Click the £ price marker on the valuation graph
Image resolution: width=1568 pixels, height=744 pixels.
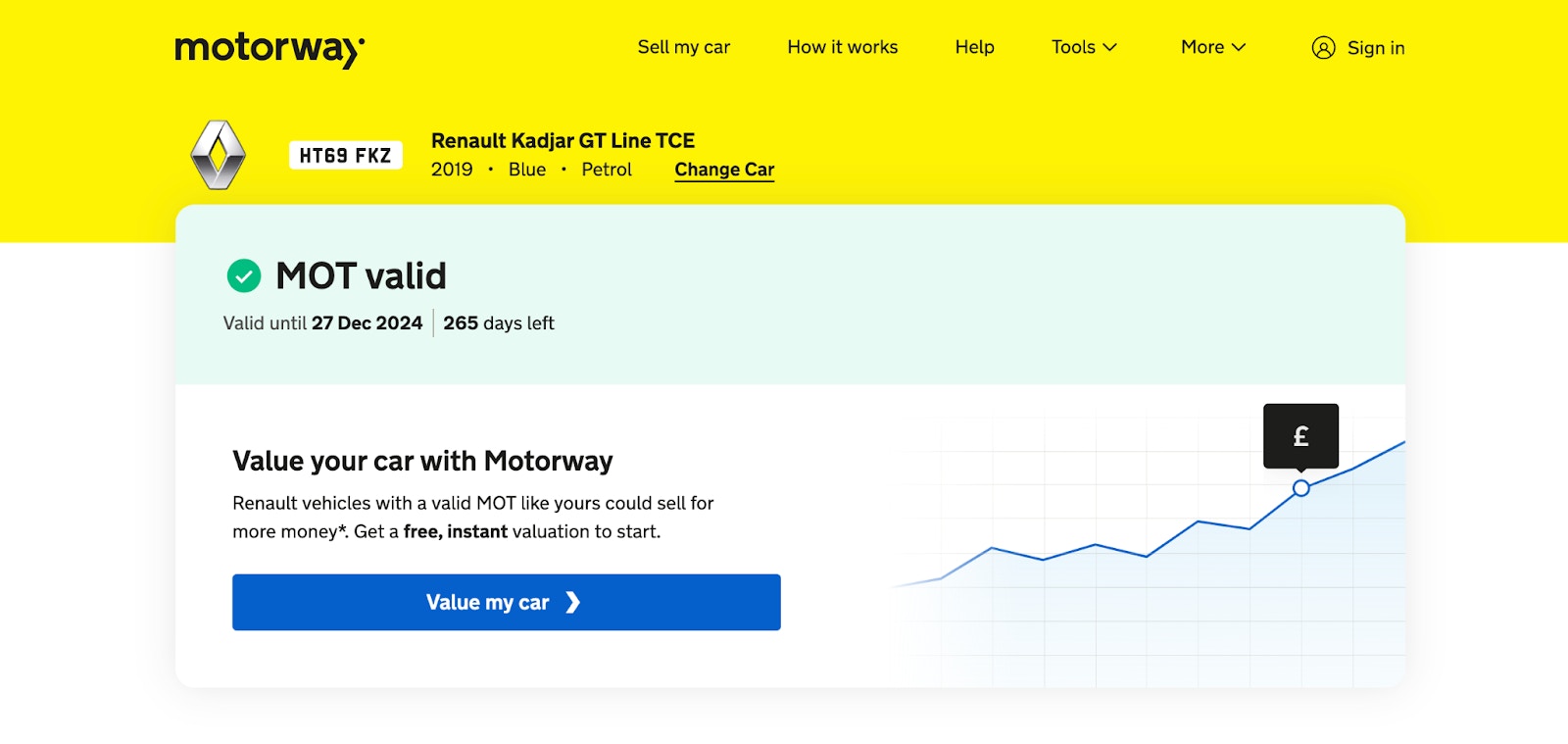(x=1300, y=435)
